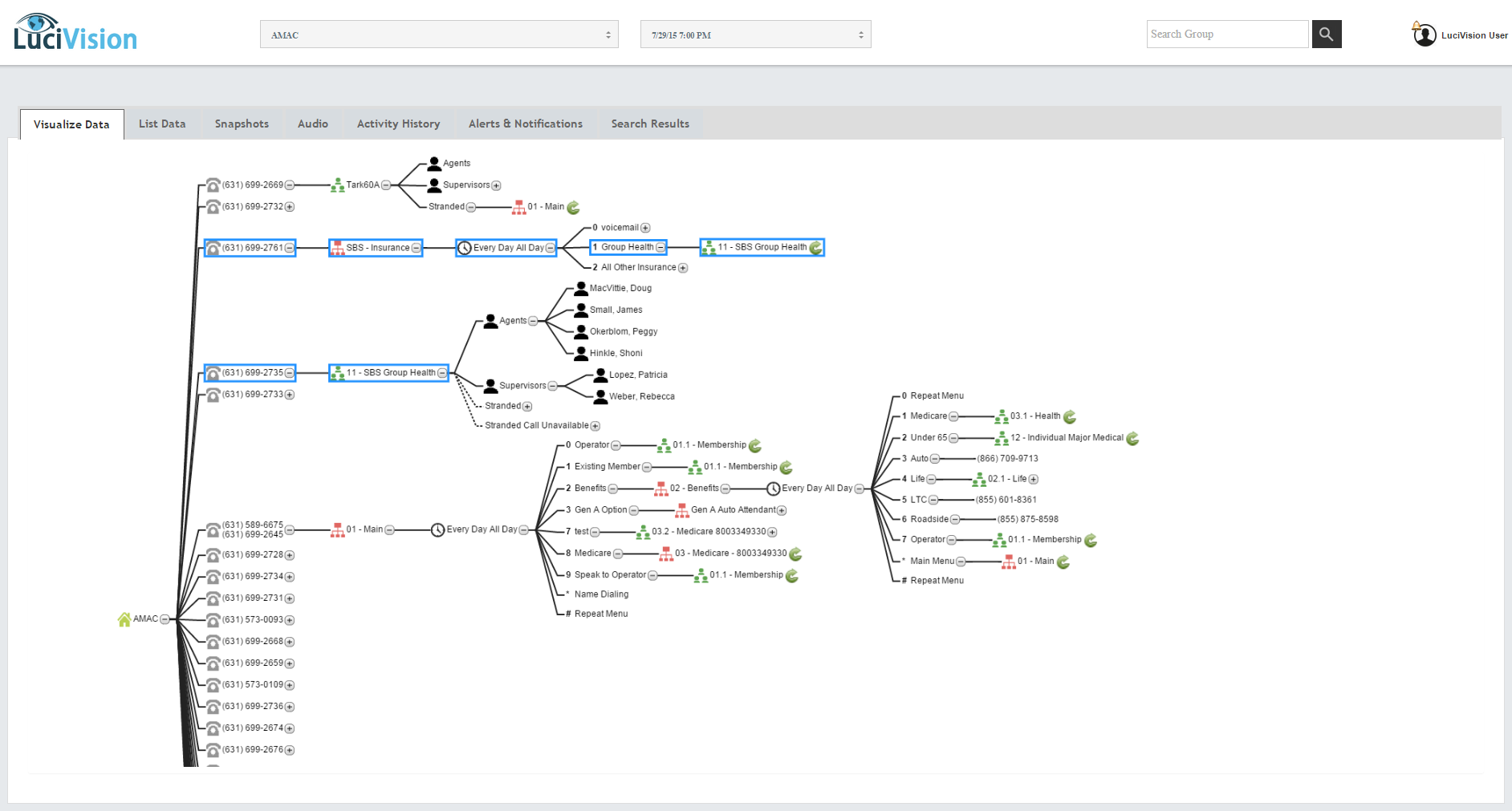The width and height of the screenshot is (1512, 811).
Task: Click the green arrow after 11 - SBS Group Health
Action: click(x=815, y=248)
